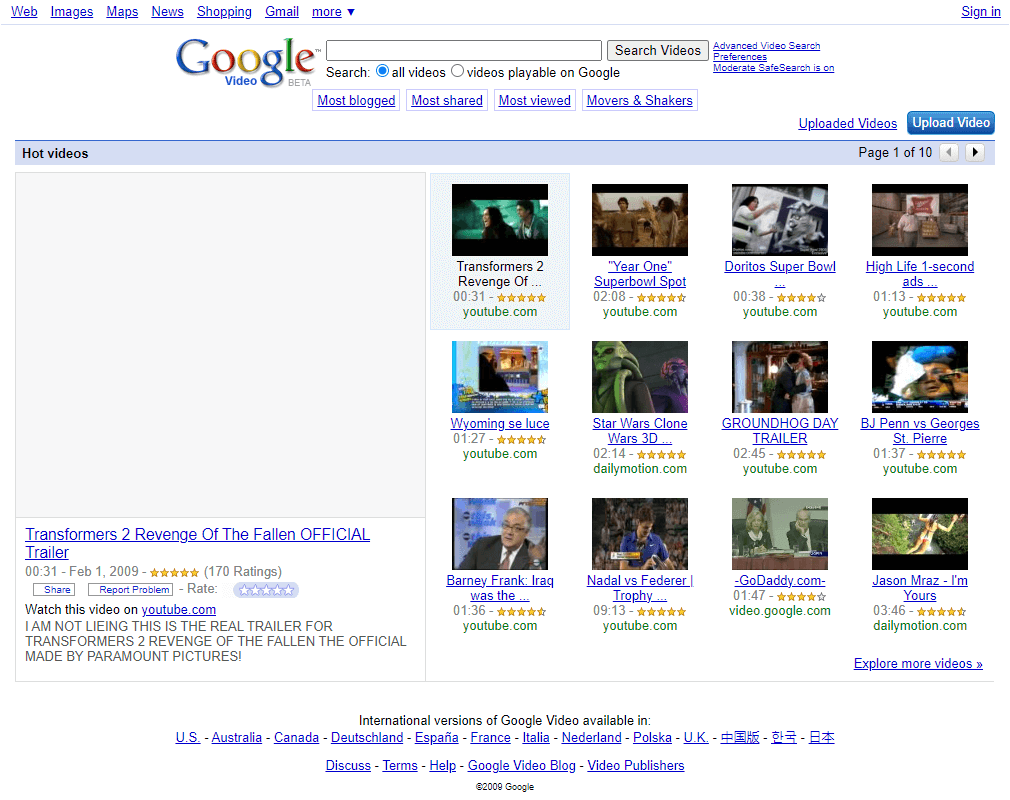Open the Help footer link
This screenshot has width=1010, height=800.
[443, 765]
